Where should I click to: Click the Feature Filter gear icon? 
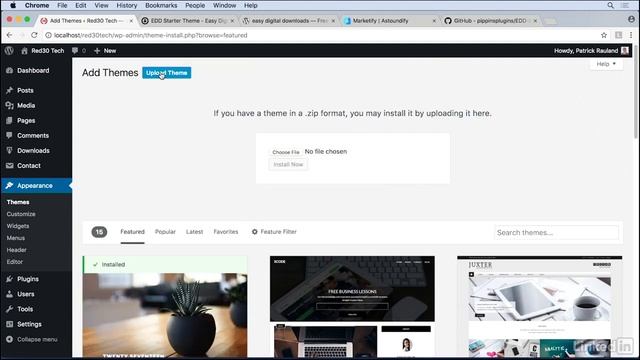point(254,232)
